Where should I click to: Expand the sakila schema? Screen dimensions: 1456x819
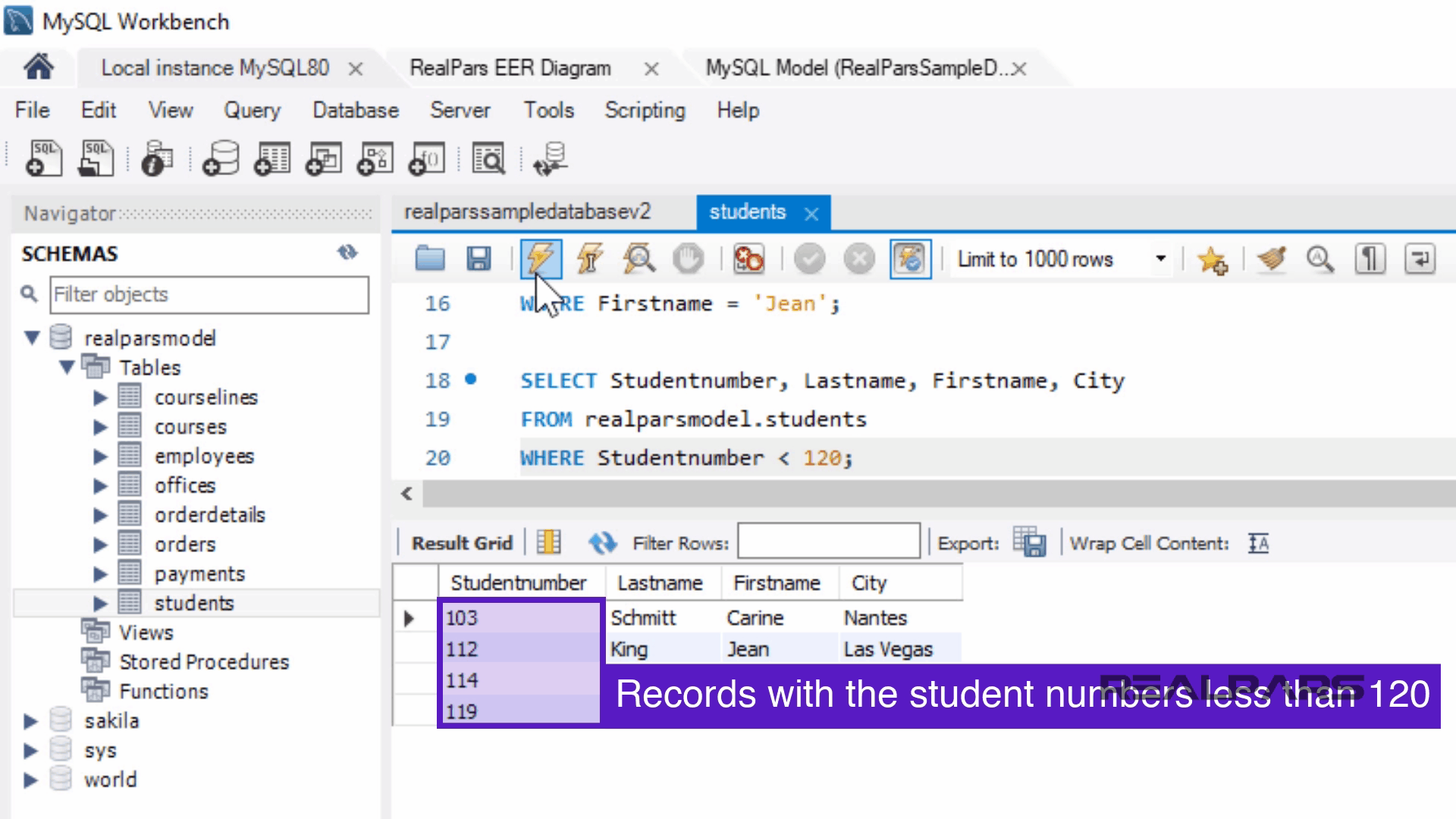tap(30, 721)
